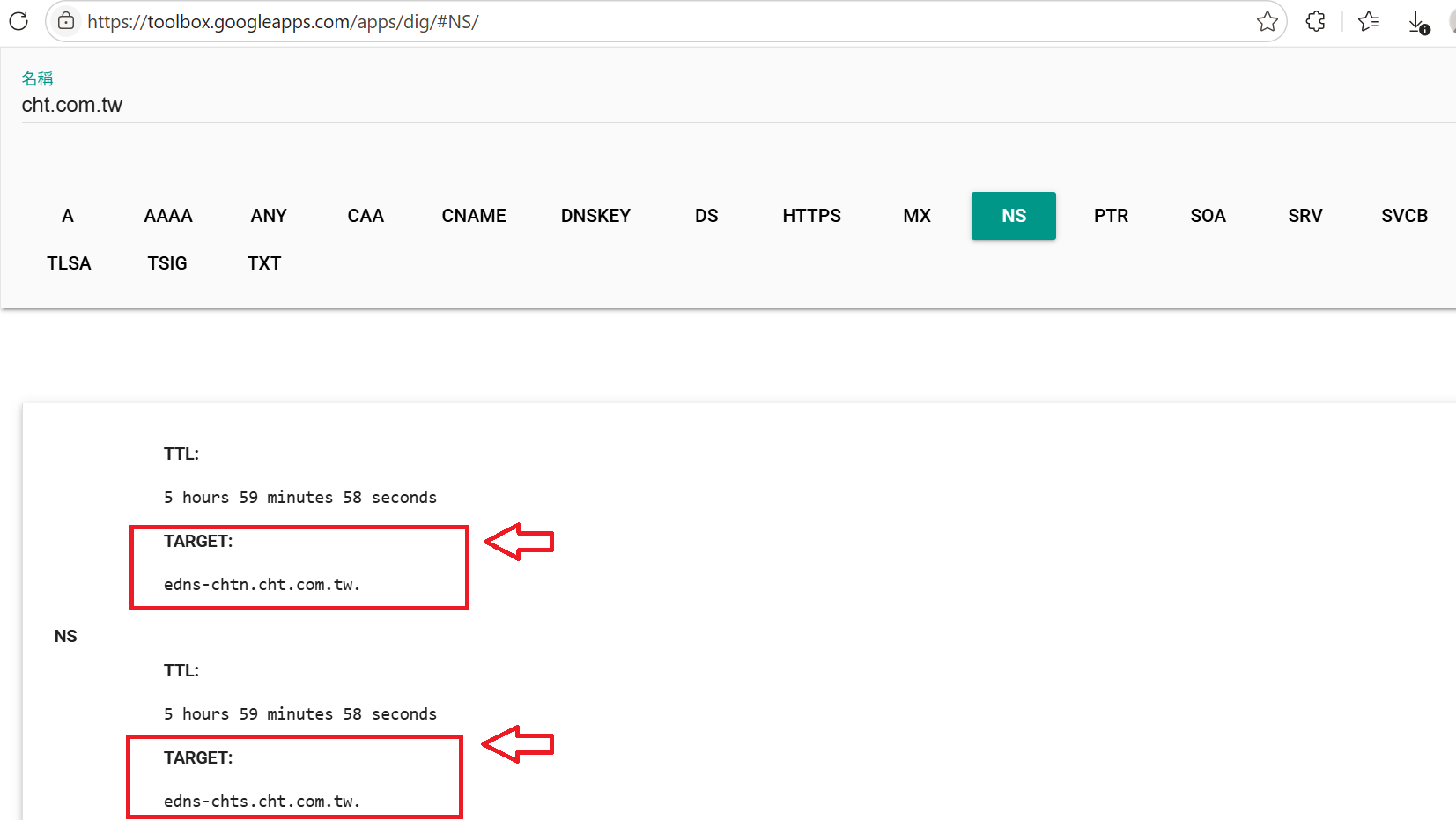Select the SVCB record type

click(1404, 216)
